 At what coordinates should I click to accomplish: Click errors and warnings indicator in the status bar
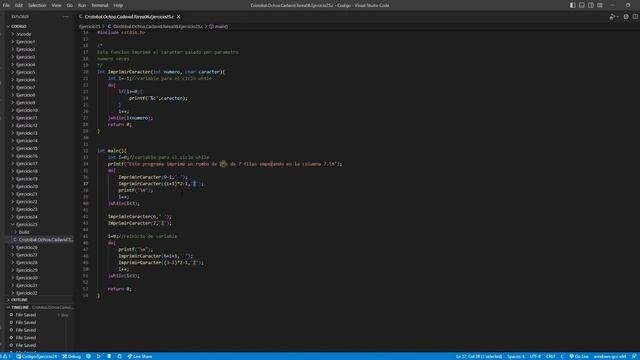click(x=6, y=356)
